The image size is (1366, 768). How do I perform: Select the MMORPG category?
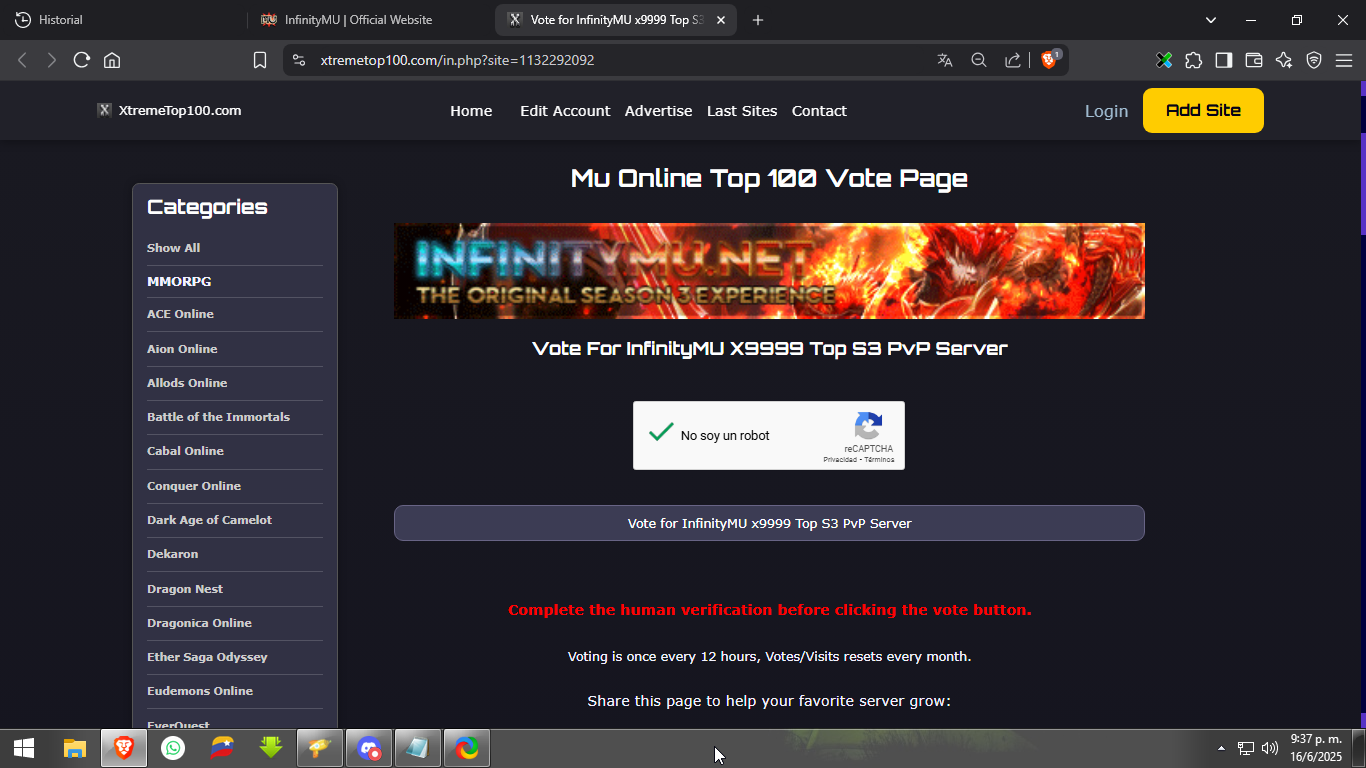[179, 282]
